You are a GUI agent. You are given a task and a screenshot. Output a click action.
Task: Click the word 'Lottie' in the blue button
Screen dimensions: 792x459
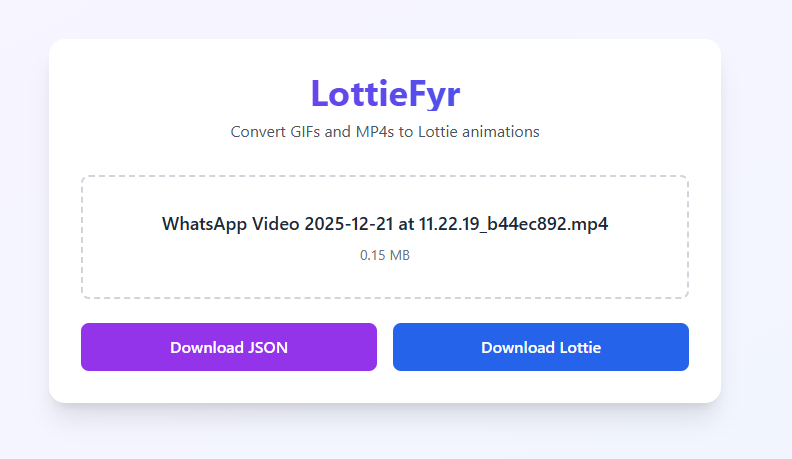[580, 347]
